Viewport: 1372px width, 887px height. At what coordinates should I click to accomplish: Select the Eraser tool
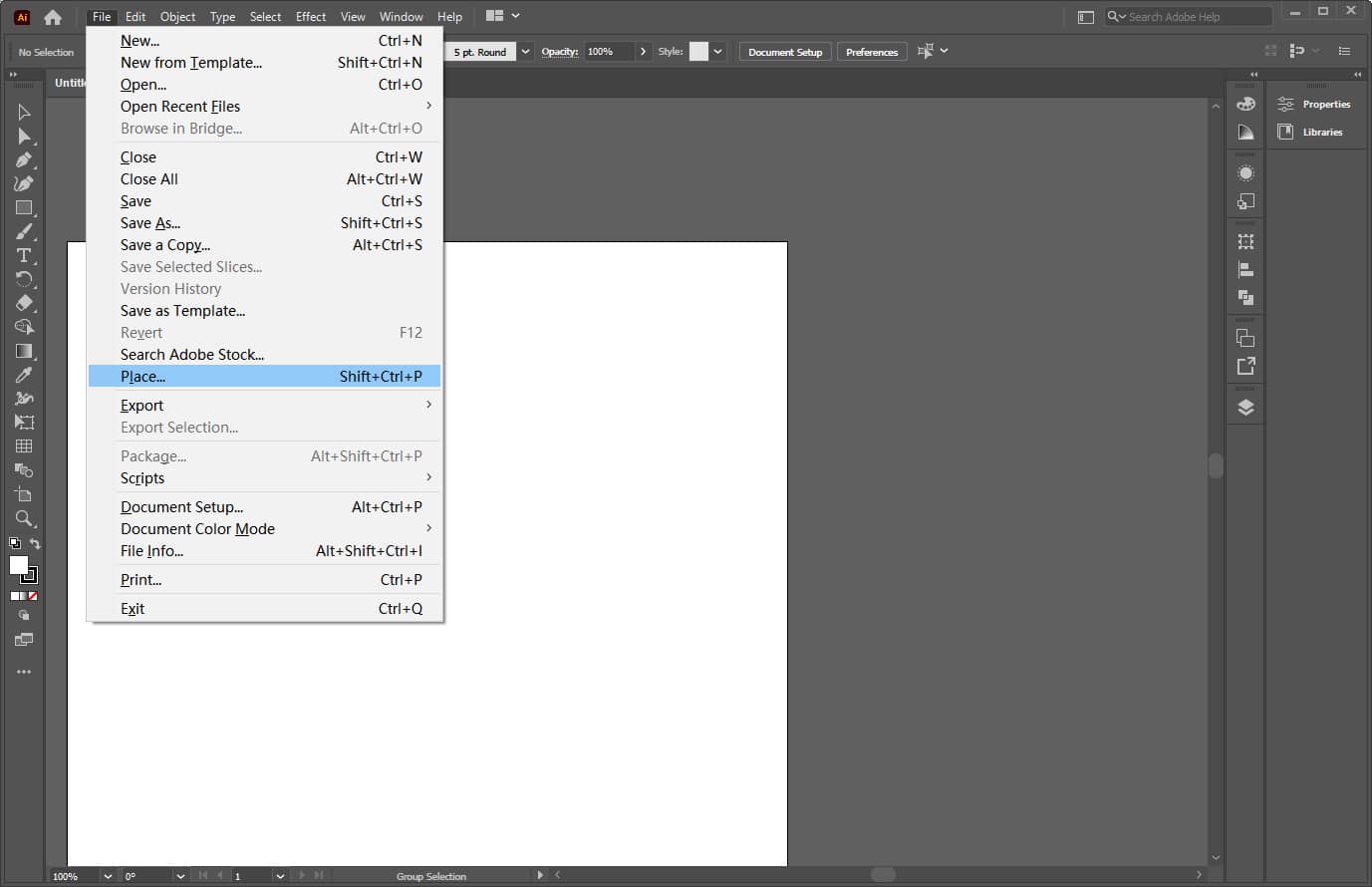coord(24,303)
